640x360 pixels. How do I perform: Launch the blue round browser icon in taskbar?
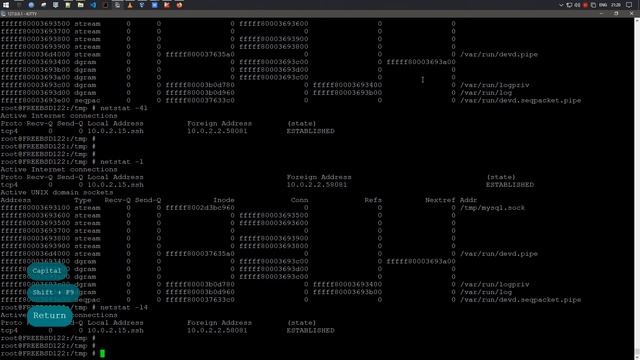click(x=31, y=5)
